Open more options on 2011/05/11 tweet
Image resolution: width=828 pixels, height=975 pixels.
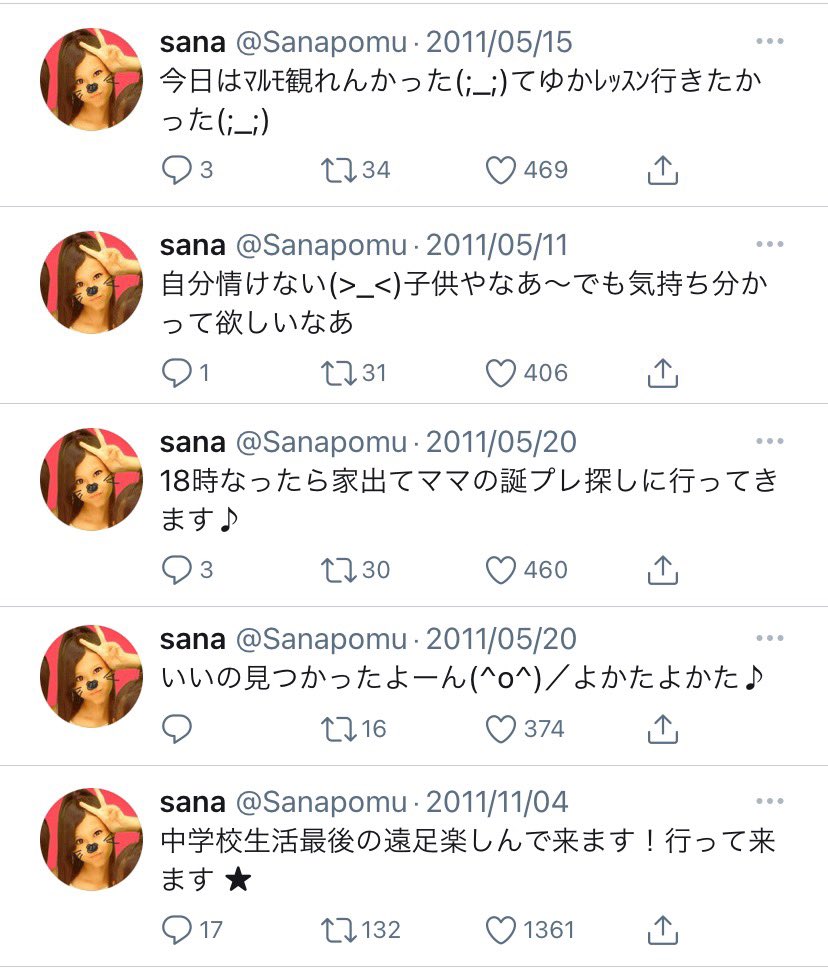pyautogui.click(x=769, y=243)
